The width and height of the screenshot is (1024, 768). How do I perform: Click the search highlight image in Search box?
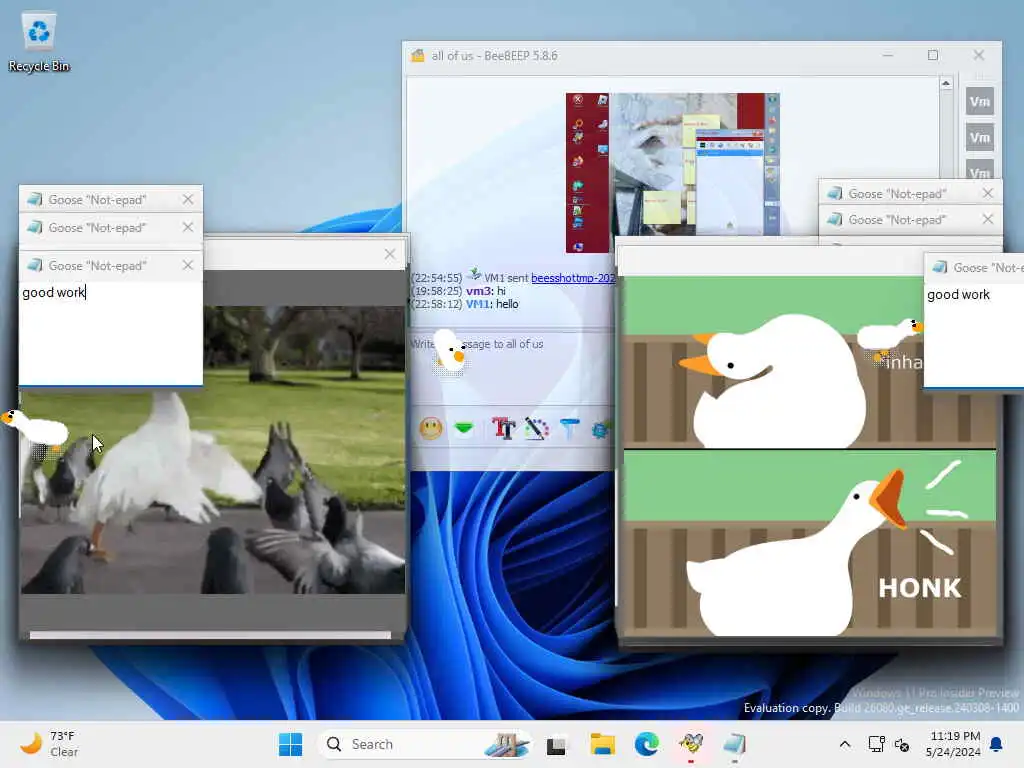(x=506, y=744)
